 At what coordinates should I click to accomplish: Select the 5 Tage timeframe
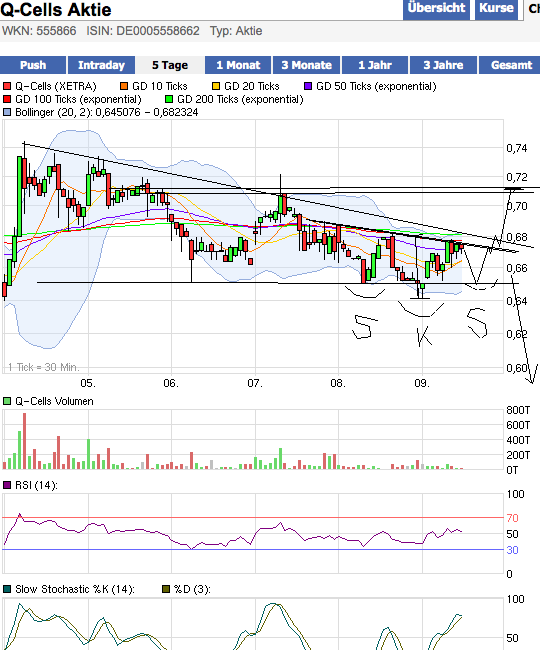(x=170, y=65)
